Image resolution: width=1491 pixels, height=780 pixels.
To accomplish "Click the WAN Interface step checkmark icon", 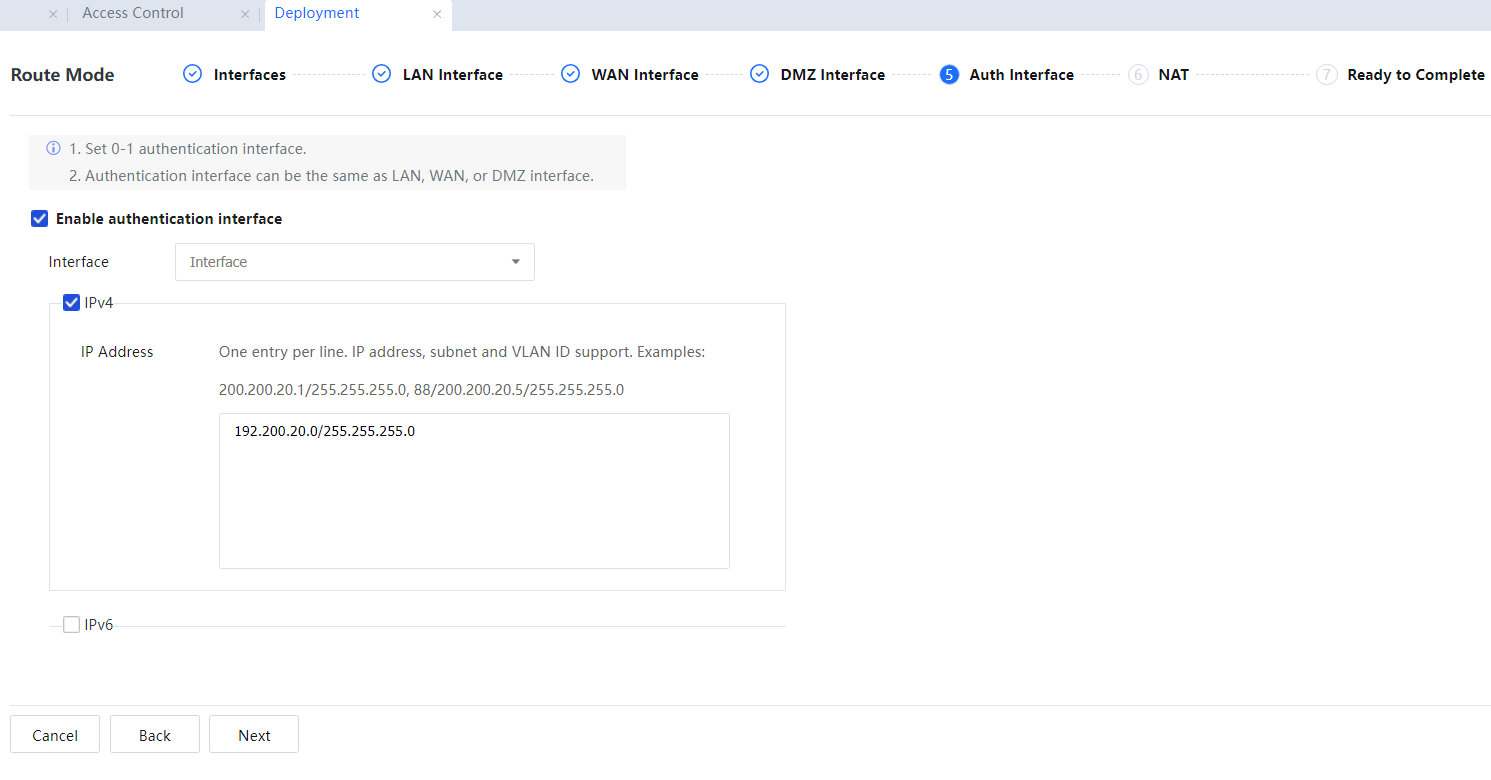I will [570, 74].
